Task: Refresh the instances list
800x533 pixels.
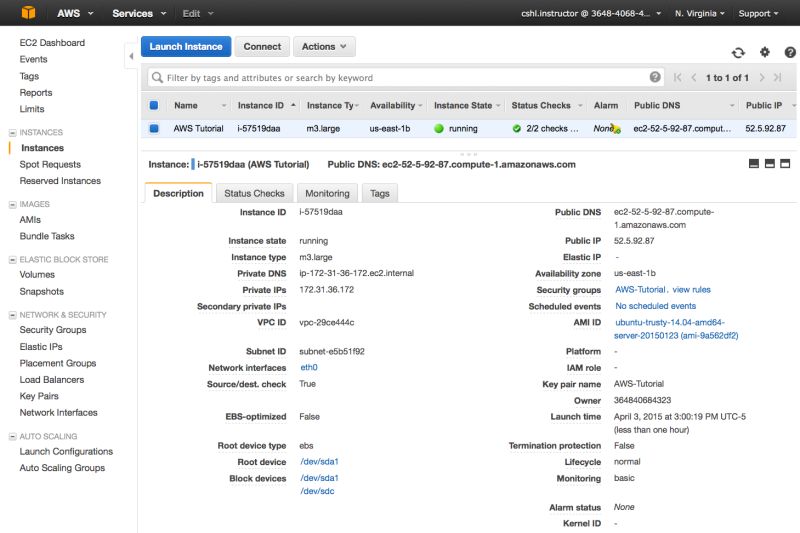Action: (738, 53)
